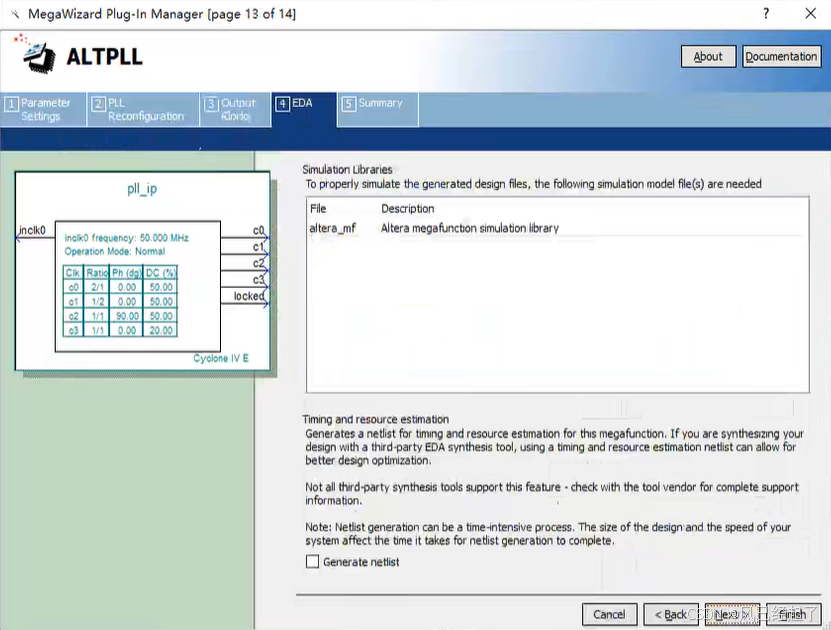The image size is (831, 630).
Task: Click the c1 ratio 1/2 cell
Action: point(97,301)
